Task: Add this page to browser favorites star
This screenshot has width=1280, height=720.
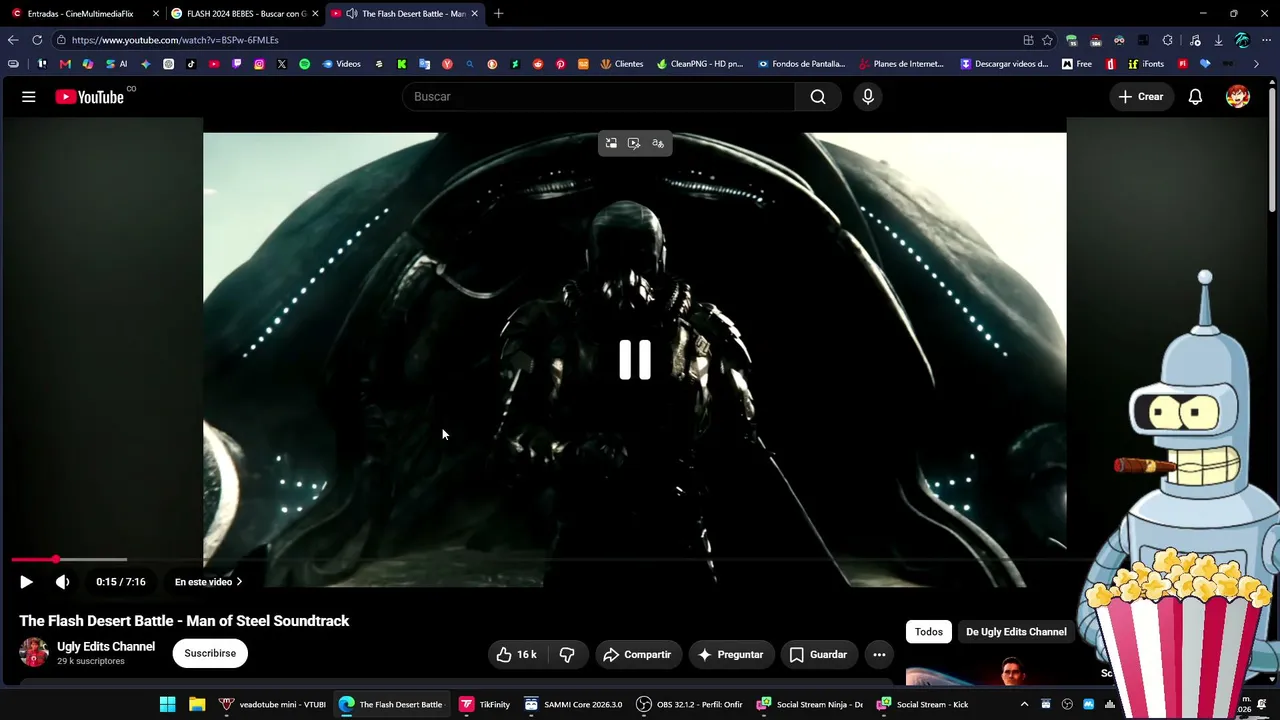Action: (1047, 40)
